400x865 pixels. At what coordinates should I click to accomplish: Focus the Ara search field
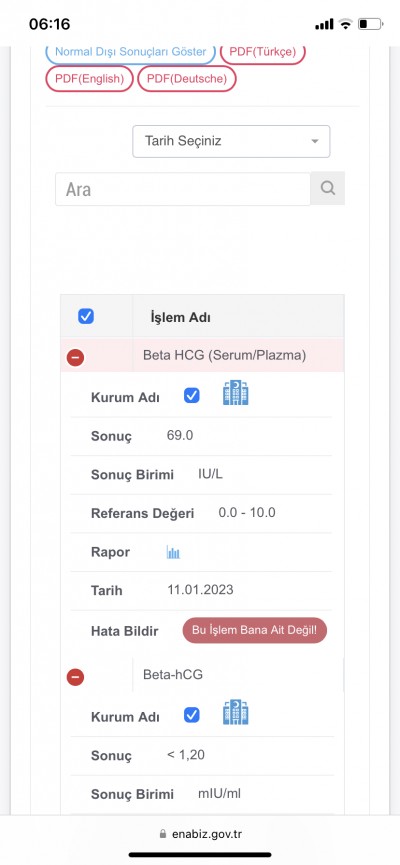pyautogui.click(x=183, y=189)
